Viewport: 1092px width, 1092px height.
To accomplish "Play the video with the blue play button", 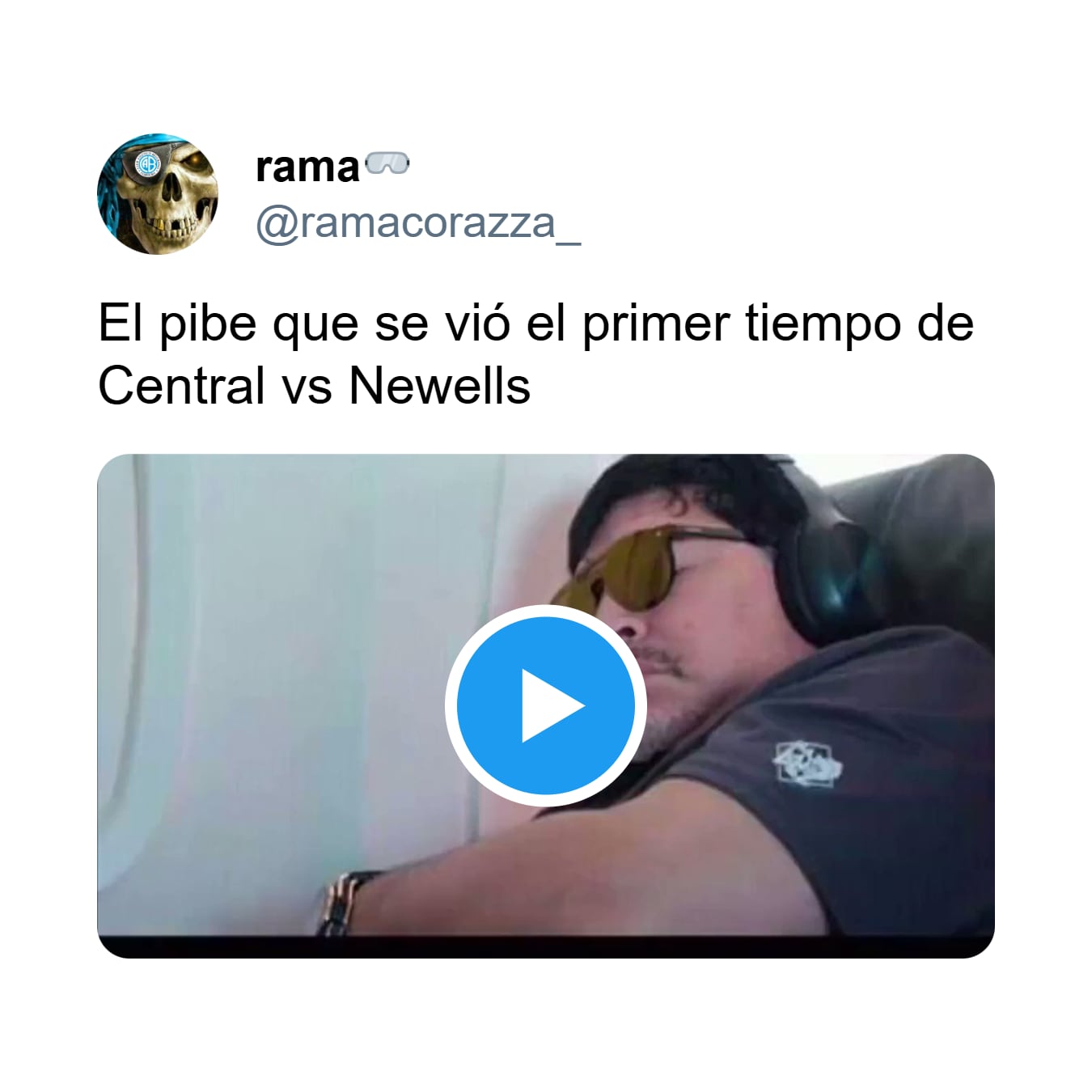I will [x=545, y=705].
